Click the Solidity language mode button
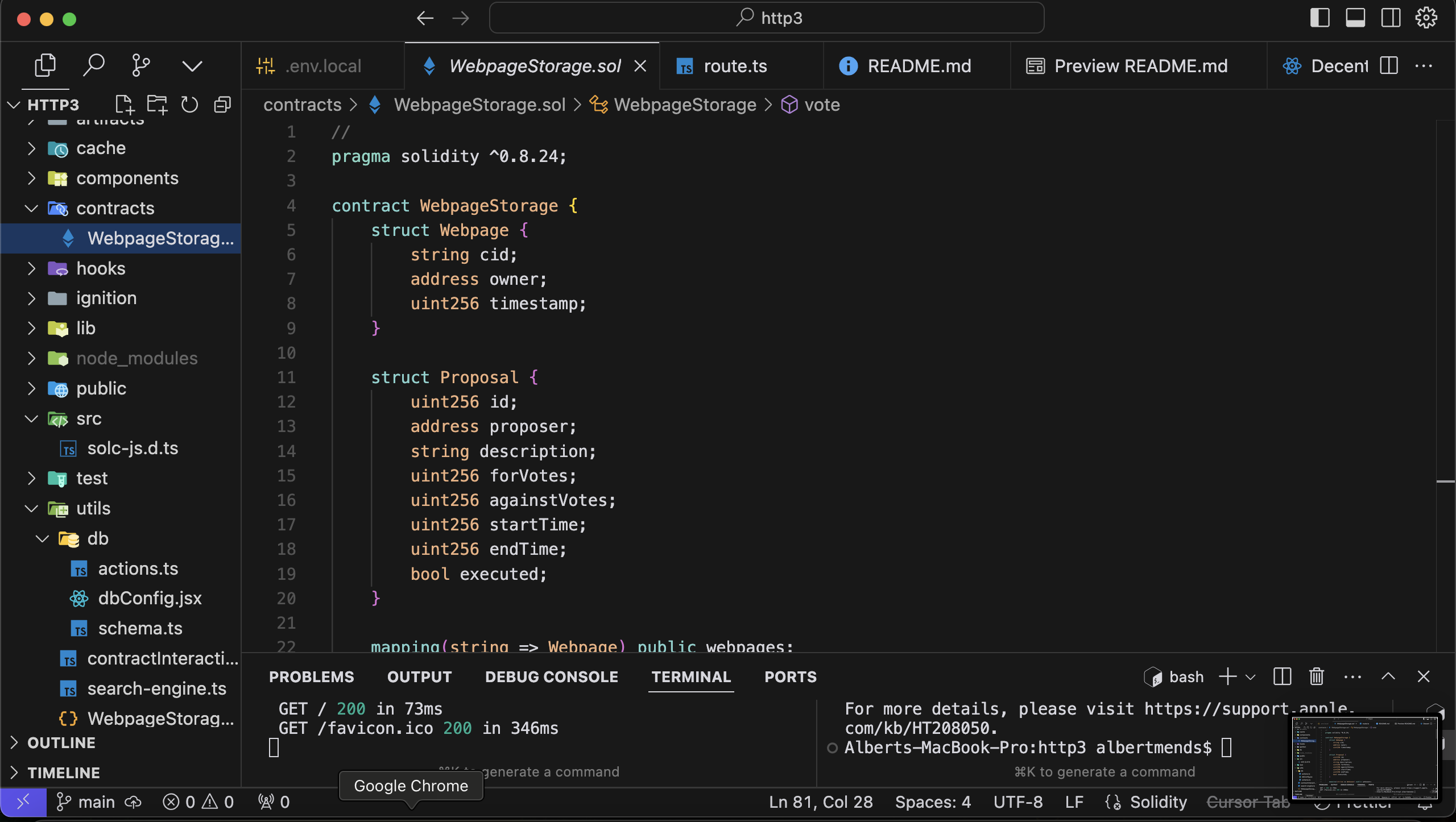This screenshot has width=1456, height=822. pos(1158,802)
